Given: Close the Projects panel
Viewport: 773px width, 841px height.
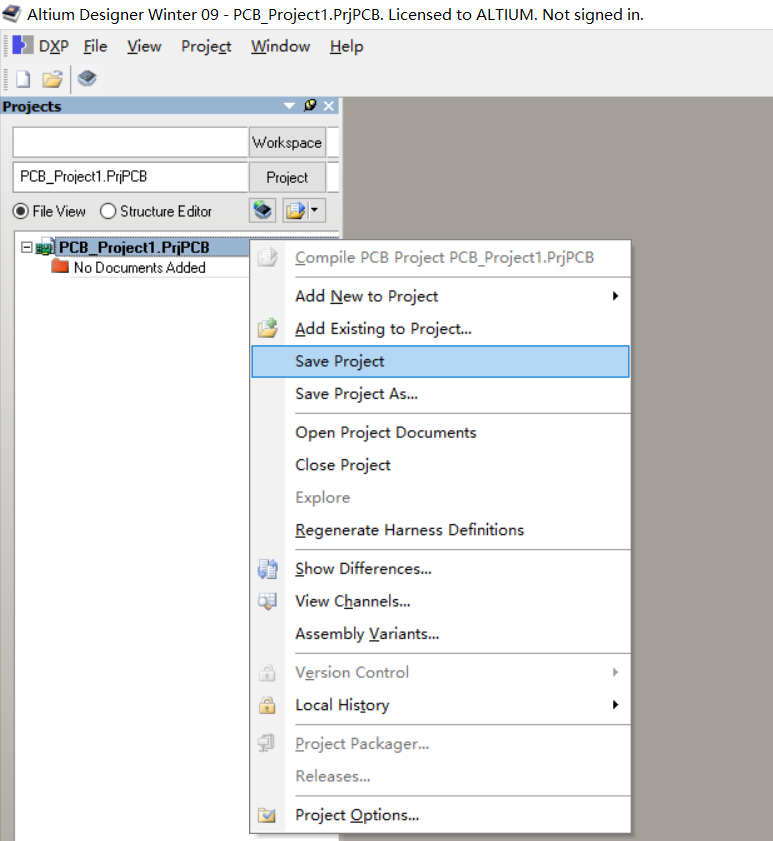Looking at the screenshot, I should pos(329,106).
